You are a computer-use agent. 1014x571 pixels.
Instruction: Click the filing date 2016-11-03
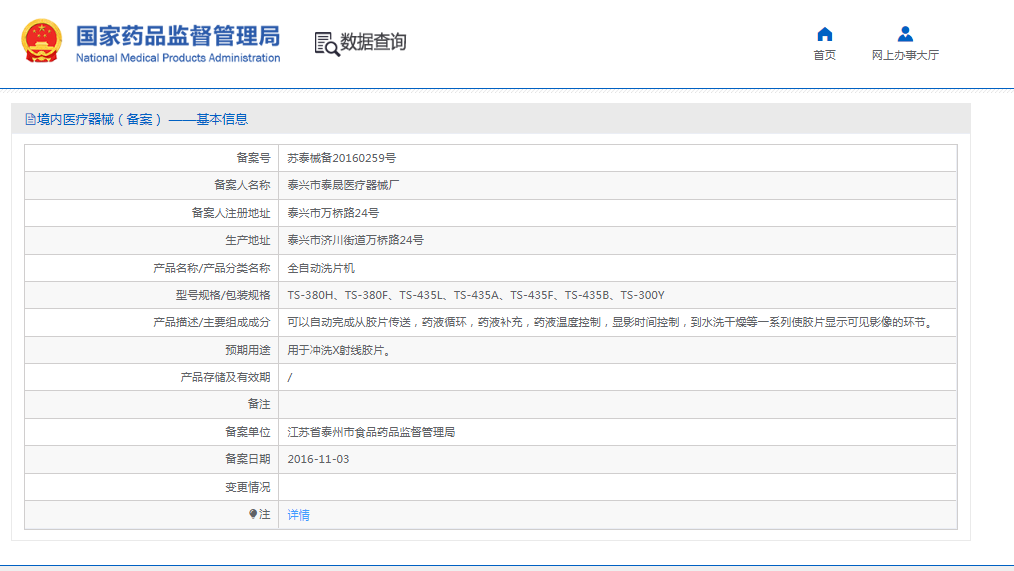[318, 459]
